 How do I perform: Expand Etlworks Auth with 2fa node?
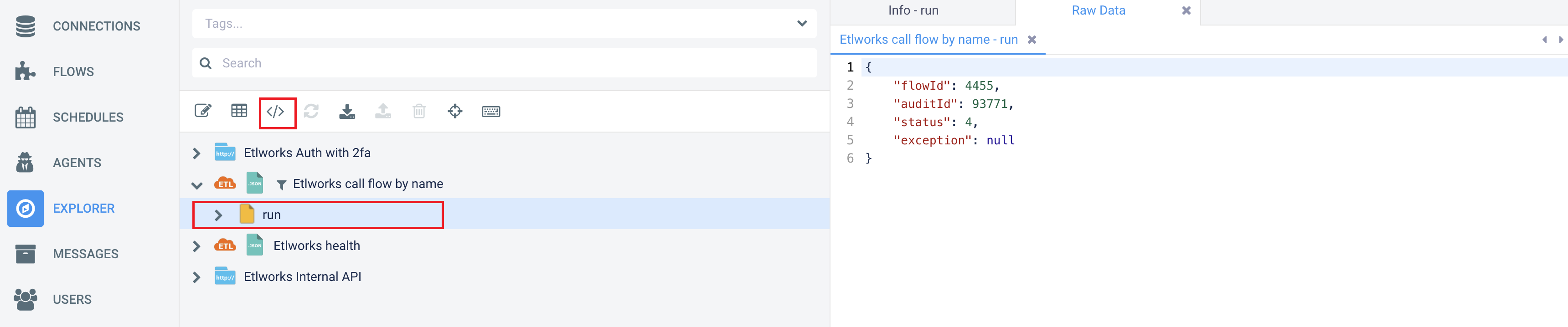click(196, 153)
